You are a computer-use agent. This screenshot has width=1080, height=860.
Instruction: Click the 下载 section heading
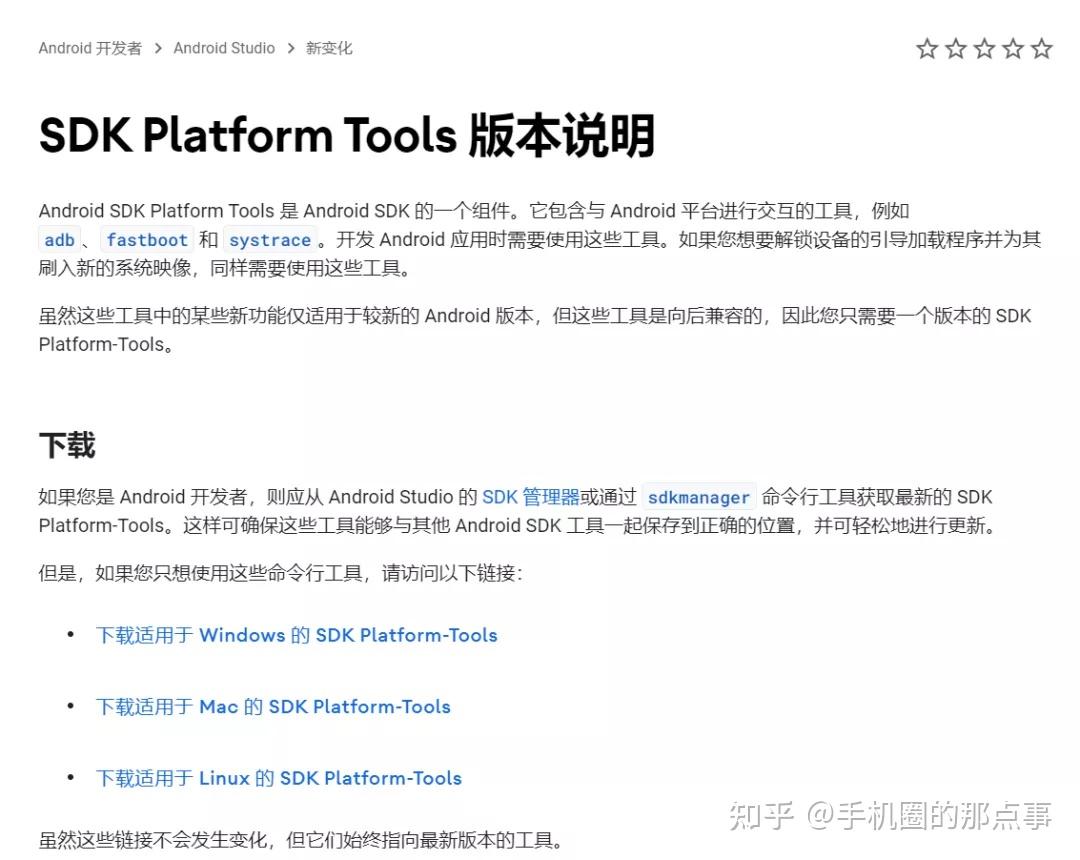click(66, 446)
